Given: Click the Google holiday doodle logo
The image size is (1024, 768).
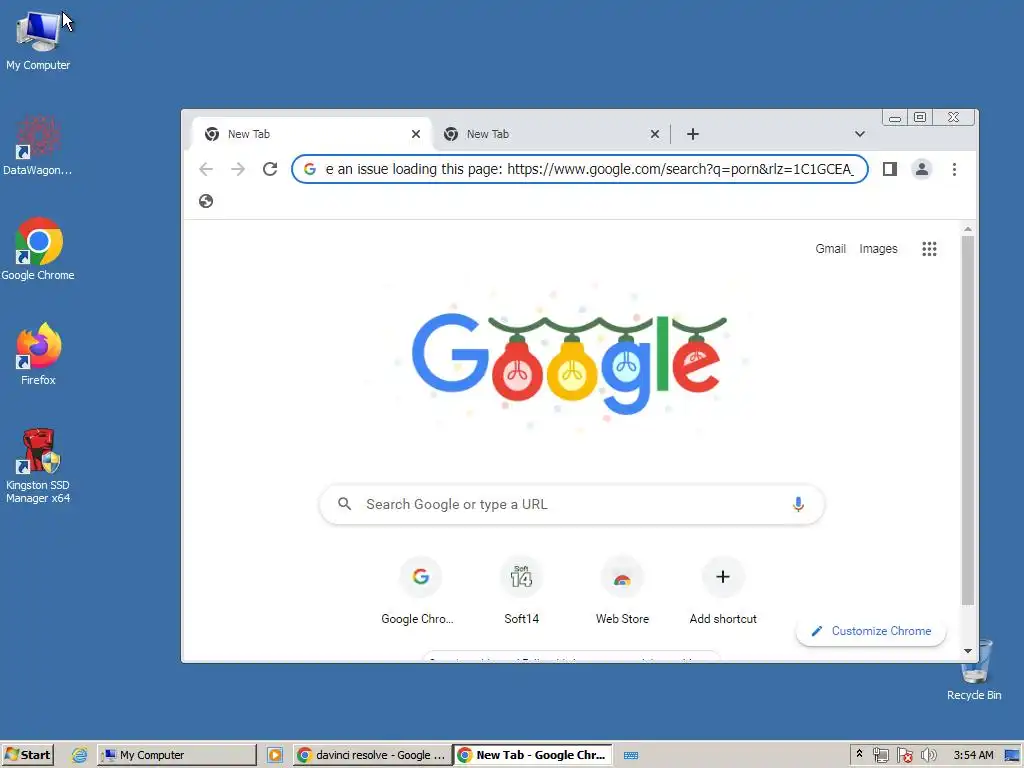Looking at the screenshot, I should pyautogui.click(x=570, y=361).
